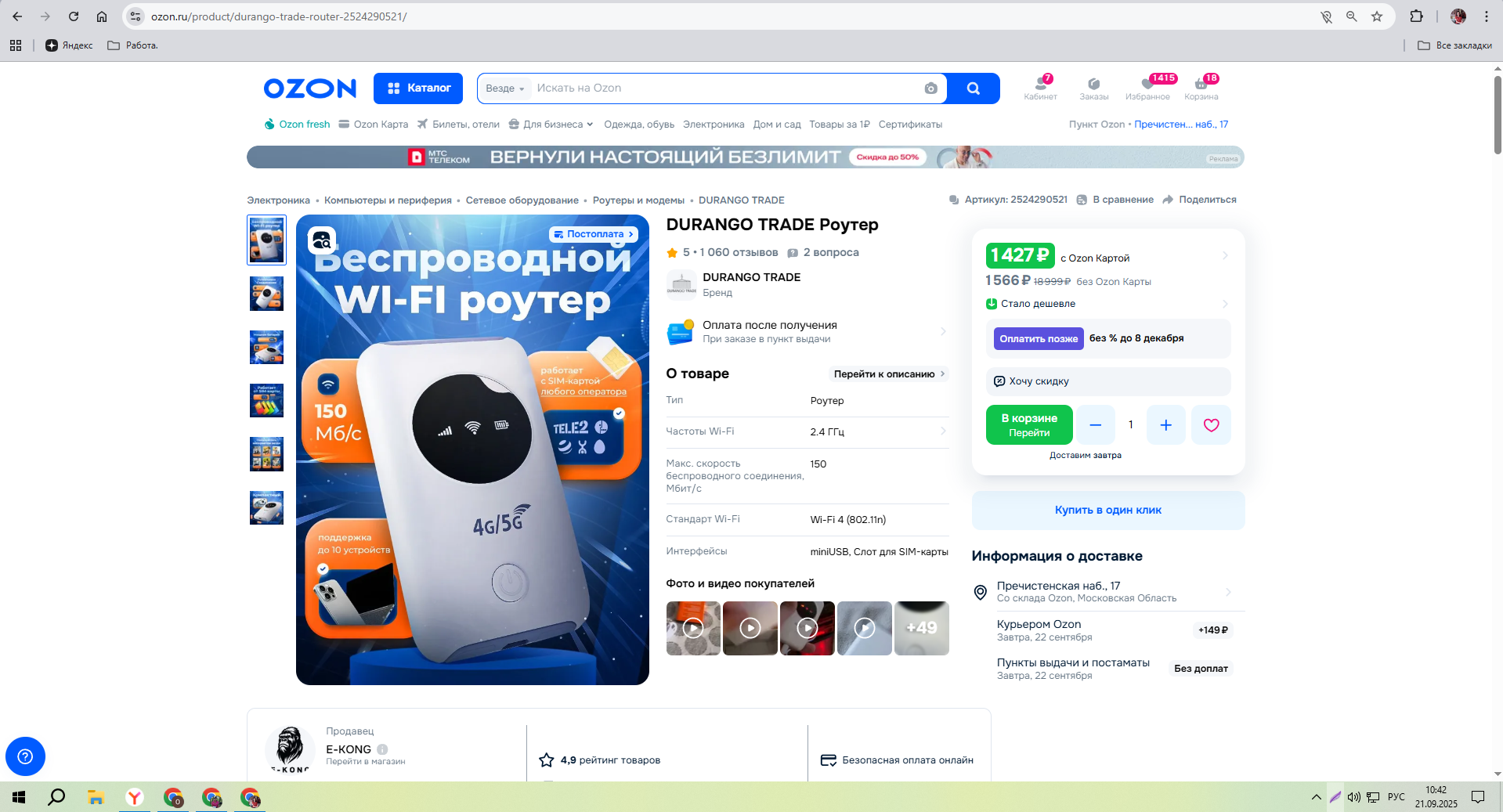The image size is (1503, 812).
Task: Add product to В сравнение
Action: (x=1115, y=200)
